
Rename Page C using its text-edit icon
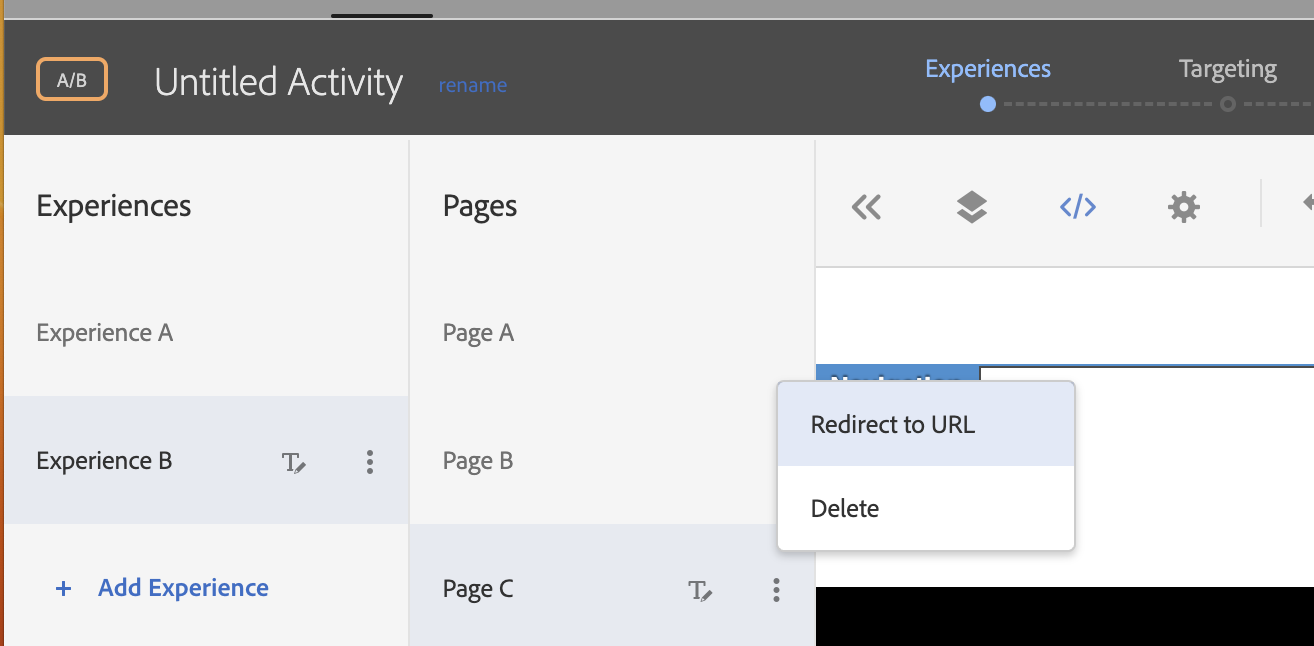tap(701, 590)
